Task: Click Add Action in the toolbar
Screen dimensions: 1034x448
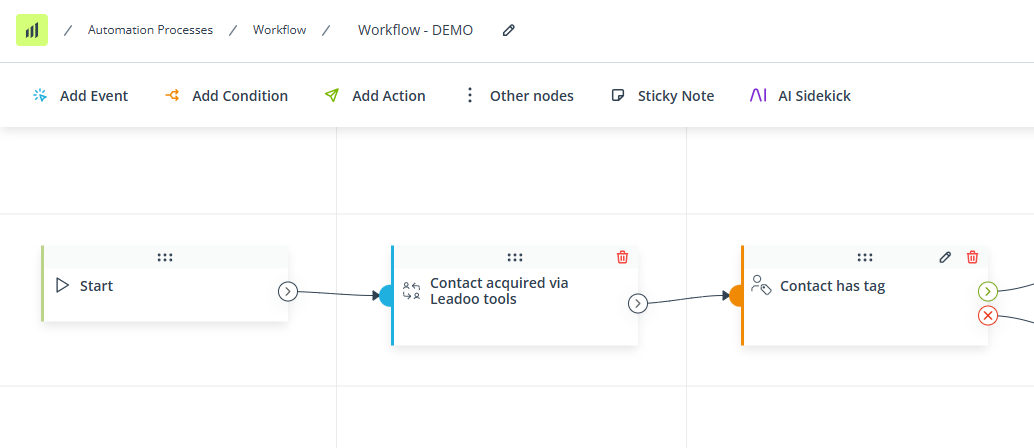Action: click(x=375, y=96)
